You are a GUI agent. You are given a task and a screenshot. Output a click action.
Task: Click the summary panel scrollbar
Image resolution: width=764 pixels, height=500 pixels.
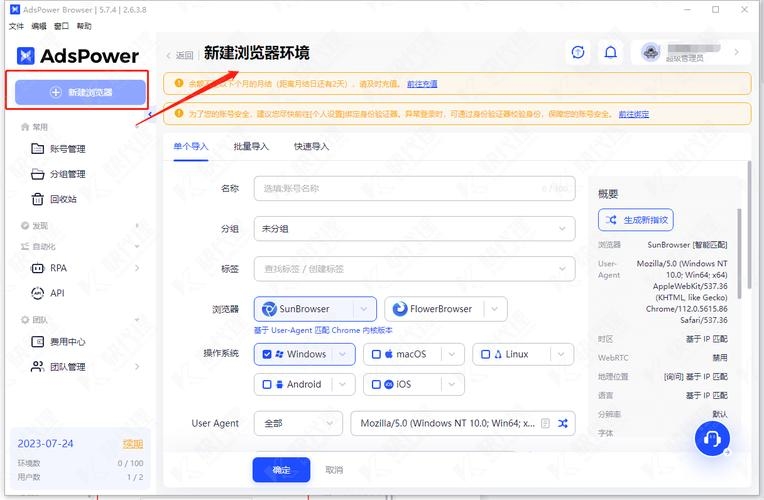click(740, 253)
